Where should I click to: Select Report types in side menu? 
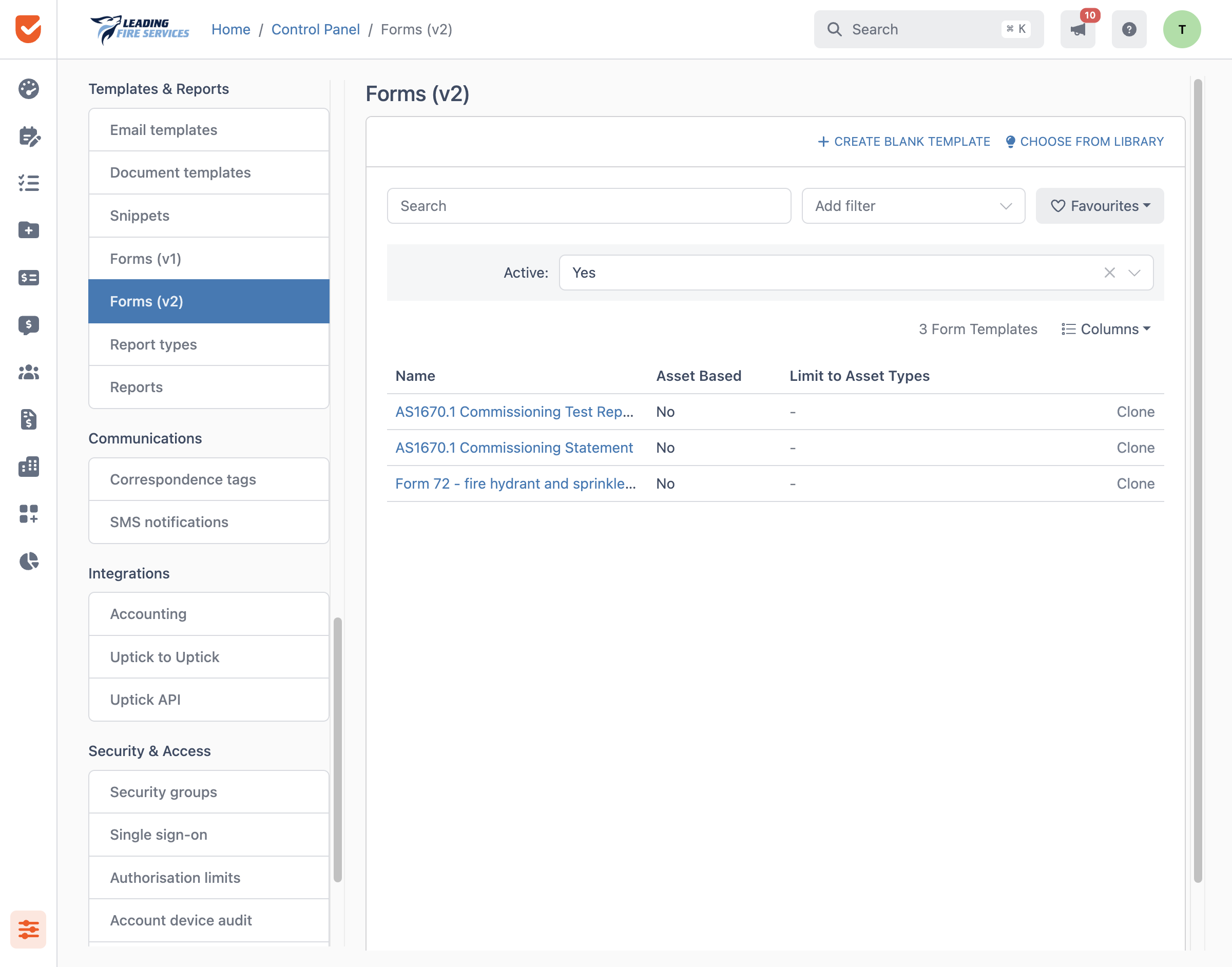[209, 344]
